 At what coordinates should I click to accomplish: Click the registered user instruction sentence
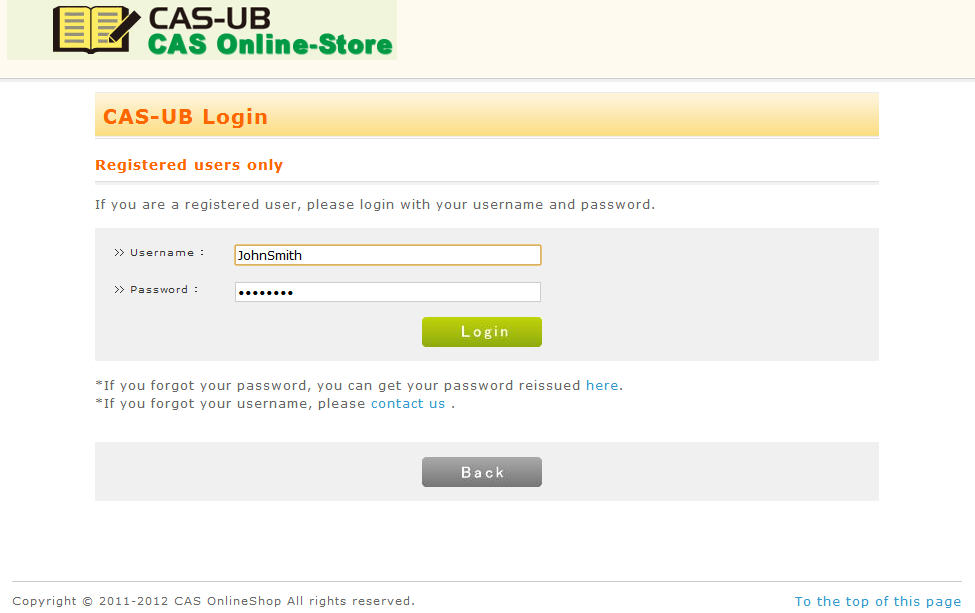click(x=375, y=205)
